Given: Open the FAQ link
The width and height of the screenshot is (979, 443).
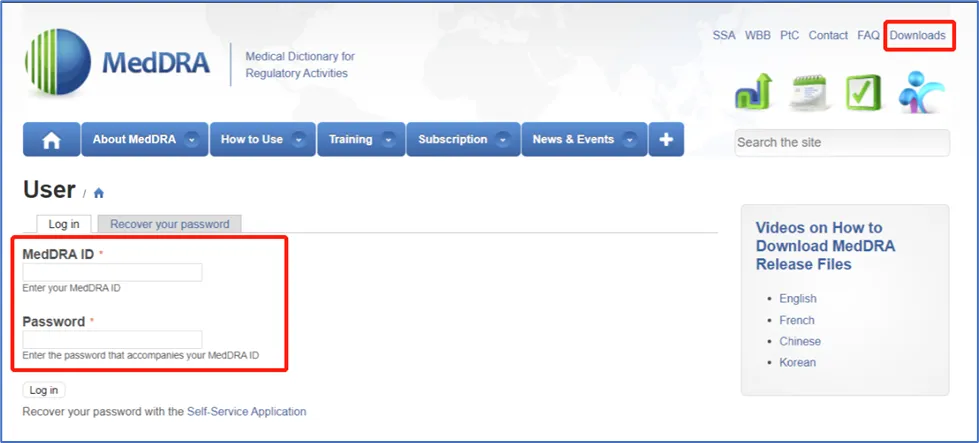Looking at the screenshot, I should 868,36.
